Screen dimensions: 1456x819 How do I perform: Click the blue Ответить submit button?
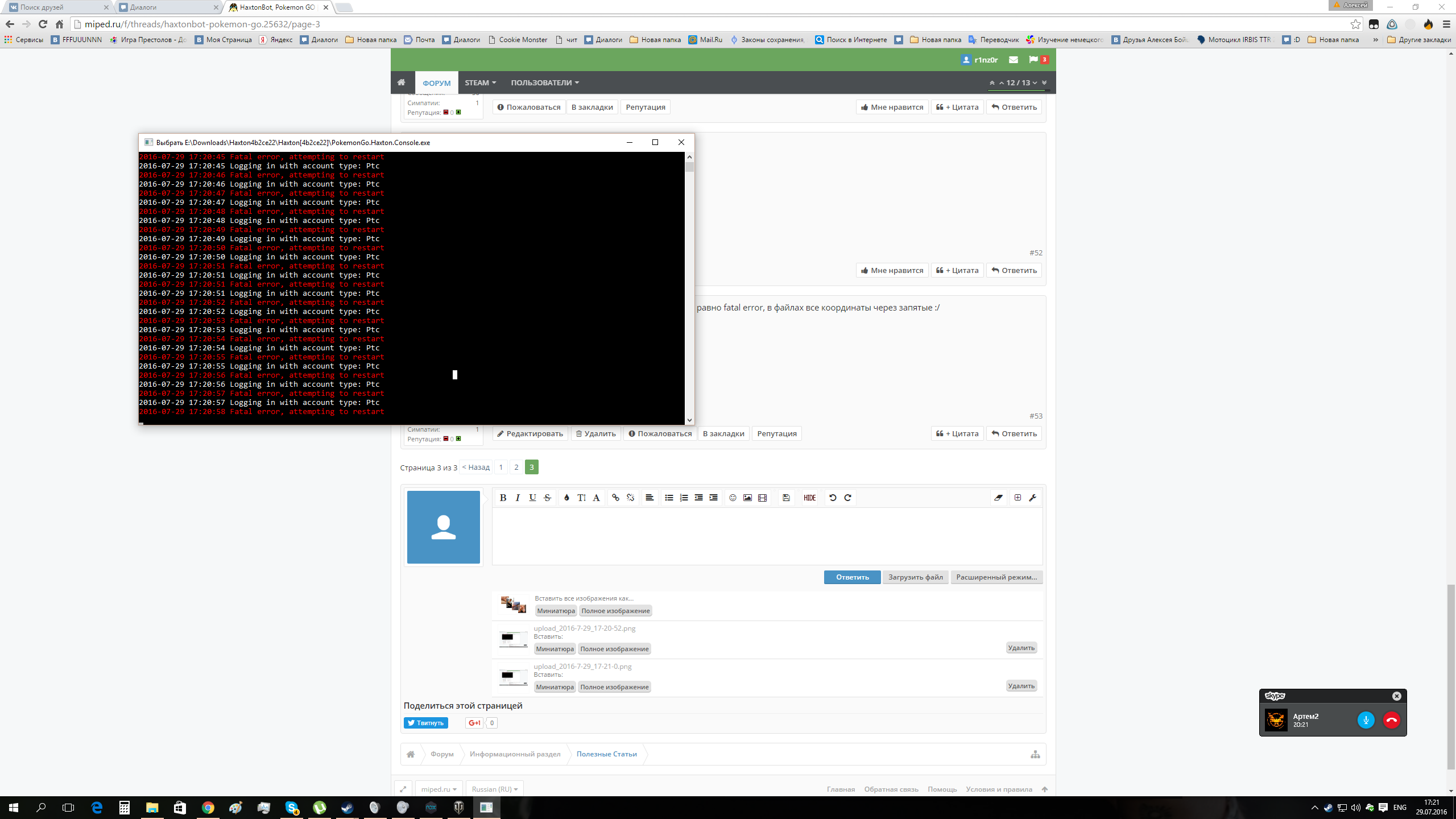click(852, 577)
